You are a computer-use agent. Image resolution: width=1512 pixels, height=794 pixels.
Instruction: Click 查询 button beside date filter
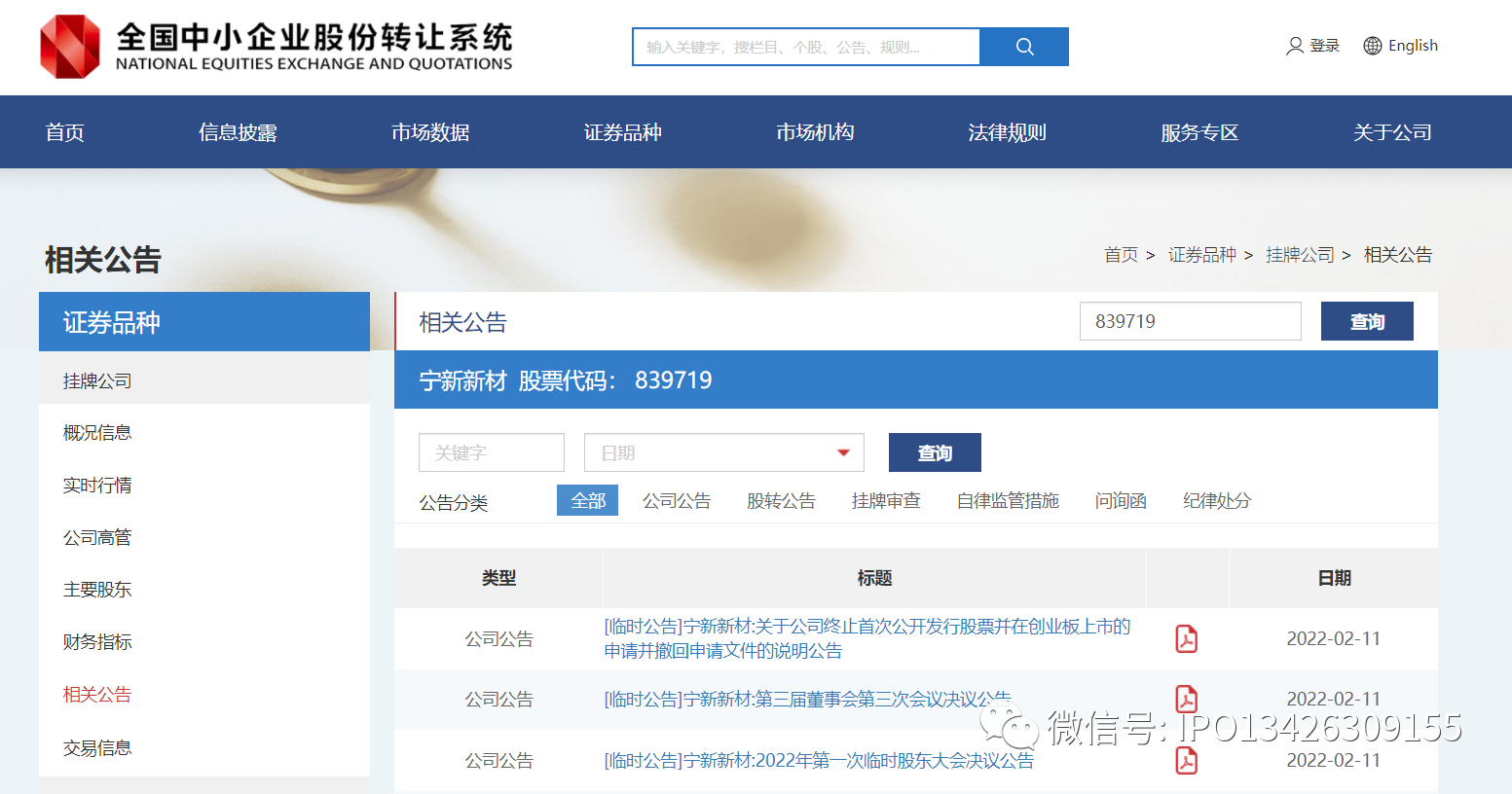pos(935,452)
